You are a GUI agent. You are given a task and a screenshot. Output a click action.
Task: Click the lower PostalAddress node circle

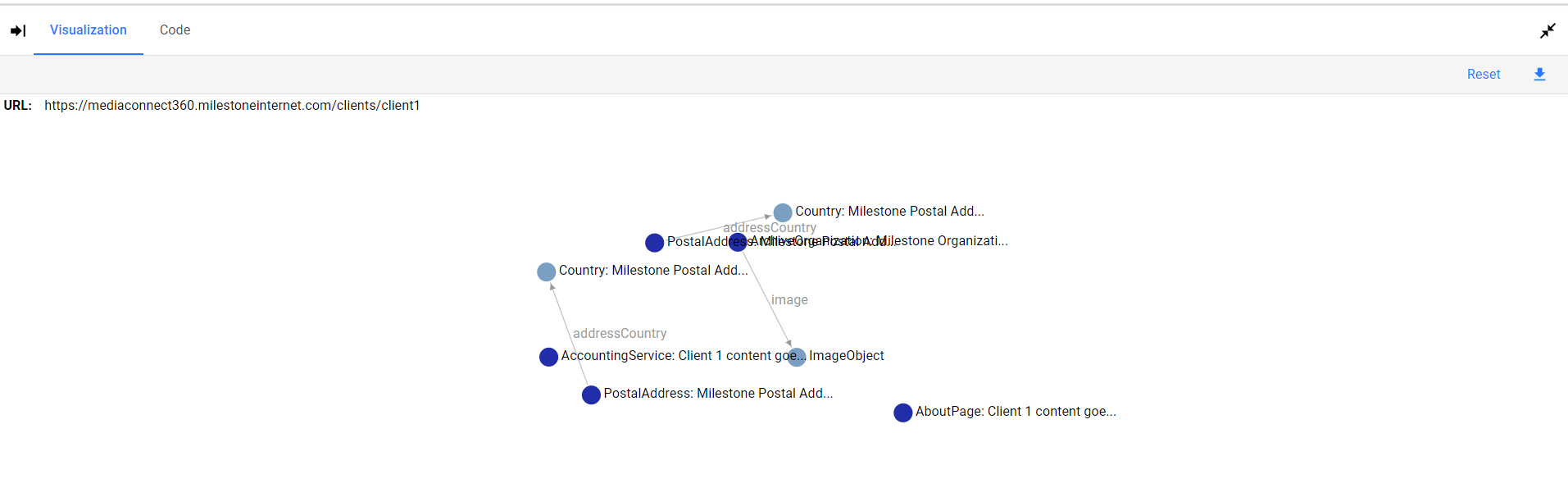pos(591,395)
